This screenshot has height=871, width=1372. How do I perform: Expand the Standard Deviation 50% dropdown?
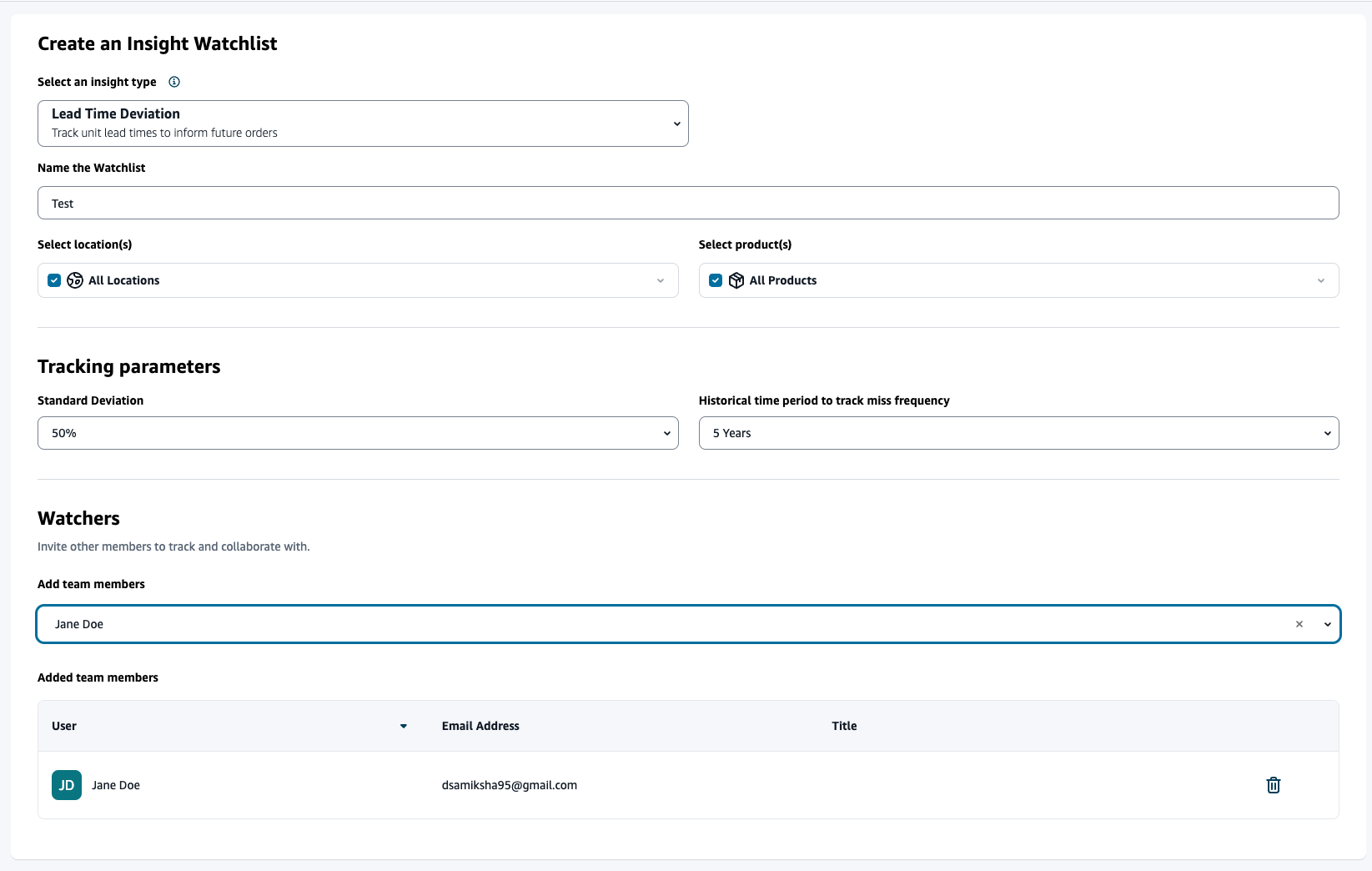(666, 433)
